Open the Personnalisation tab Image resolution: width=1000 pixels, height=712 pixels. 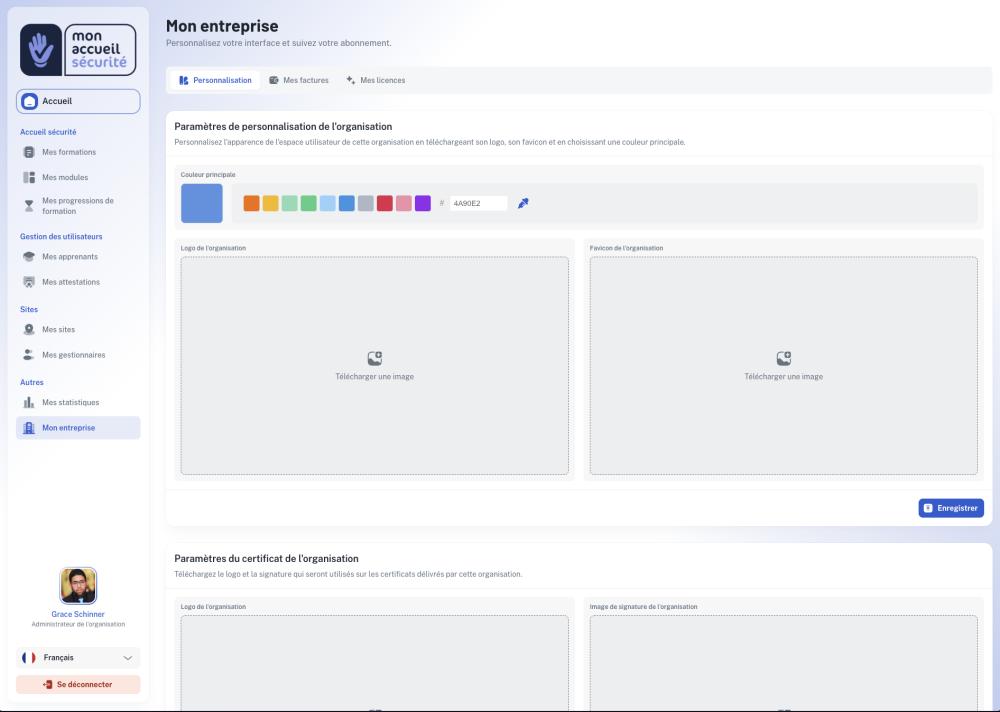[215, 80]
